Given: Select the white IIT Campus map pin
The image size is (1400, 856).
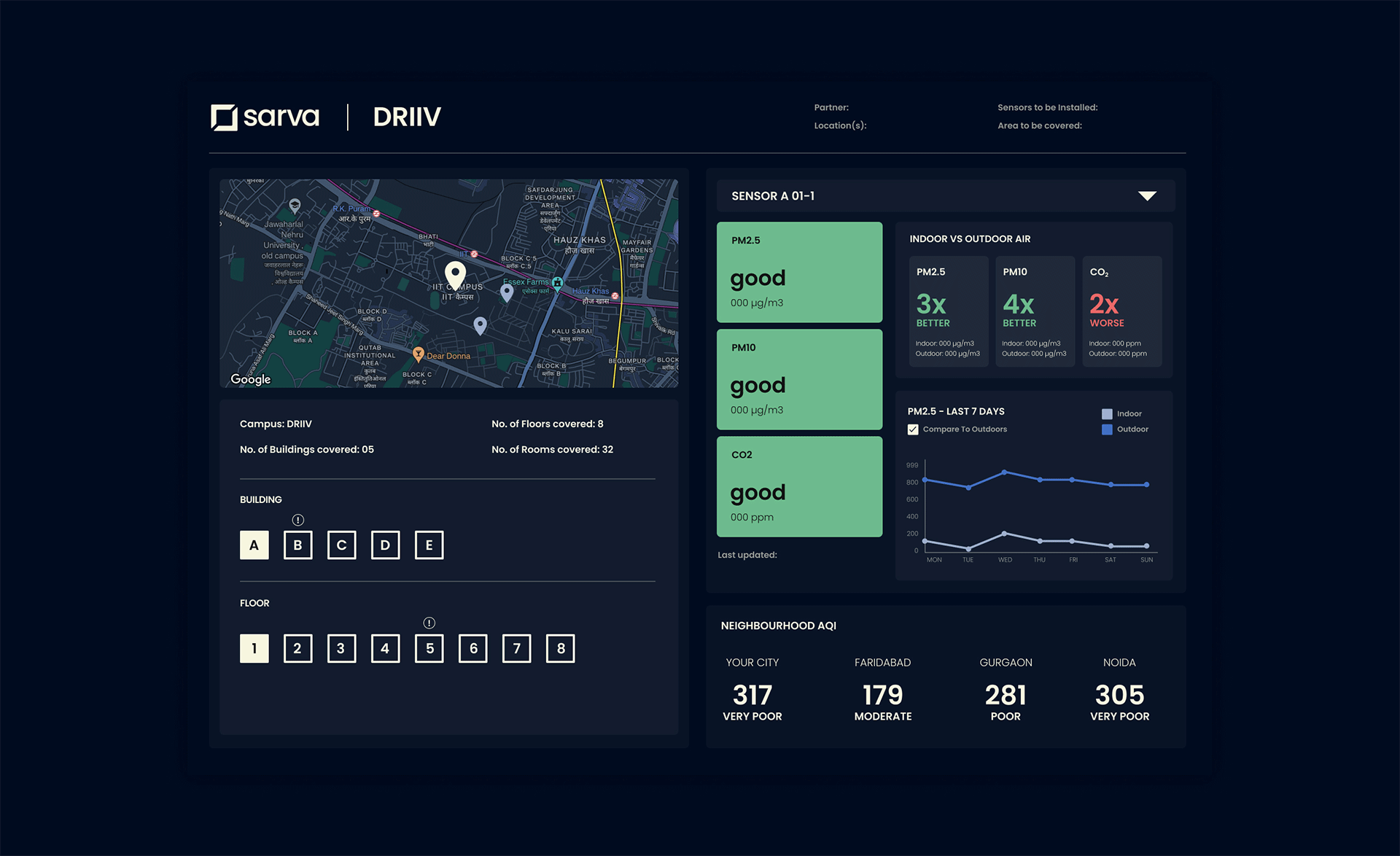Looking at the screenshot, I should 456,276.
